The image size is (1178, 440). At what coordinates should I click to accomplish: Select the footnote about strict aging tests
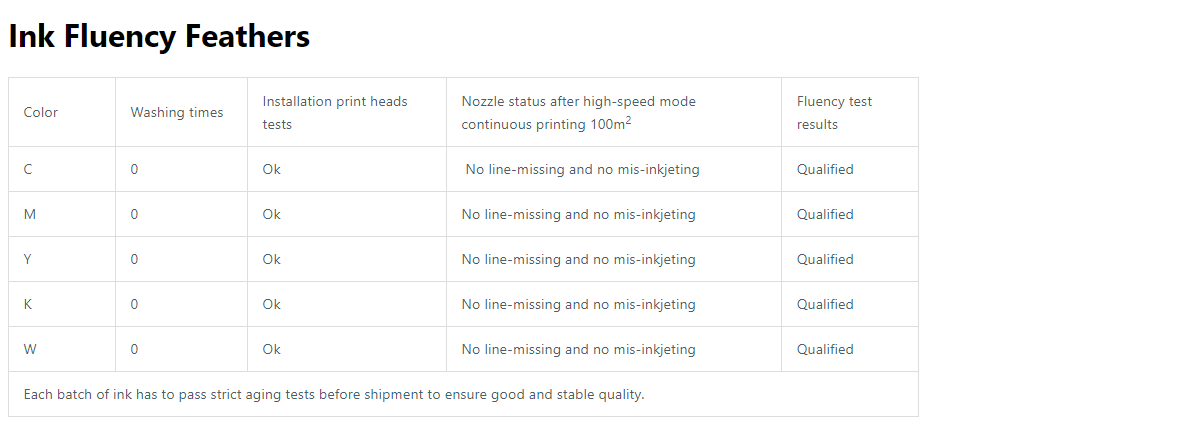click(334, 394)
